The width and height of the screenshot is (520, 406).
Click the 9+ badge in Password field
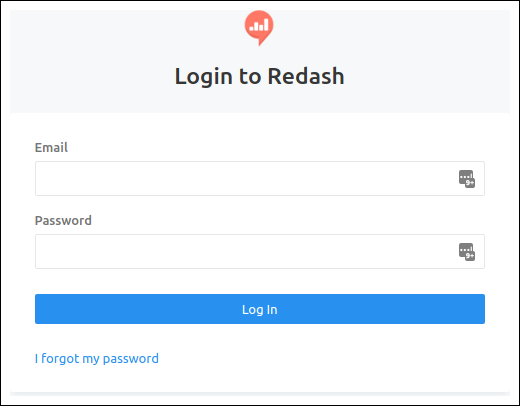(470, 256)
